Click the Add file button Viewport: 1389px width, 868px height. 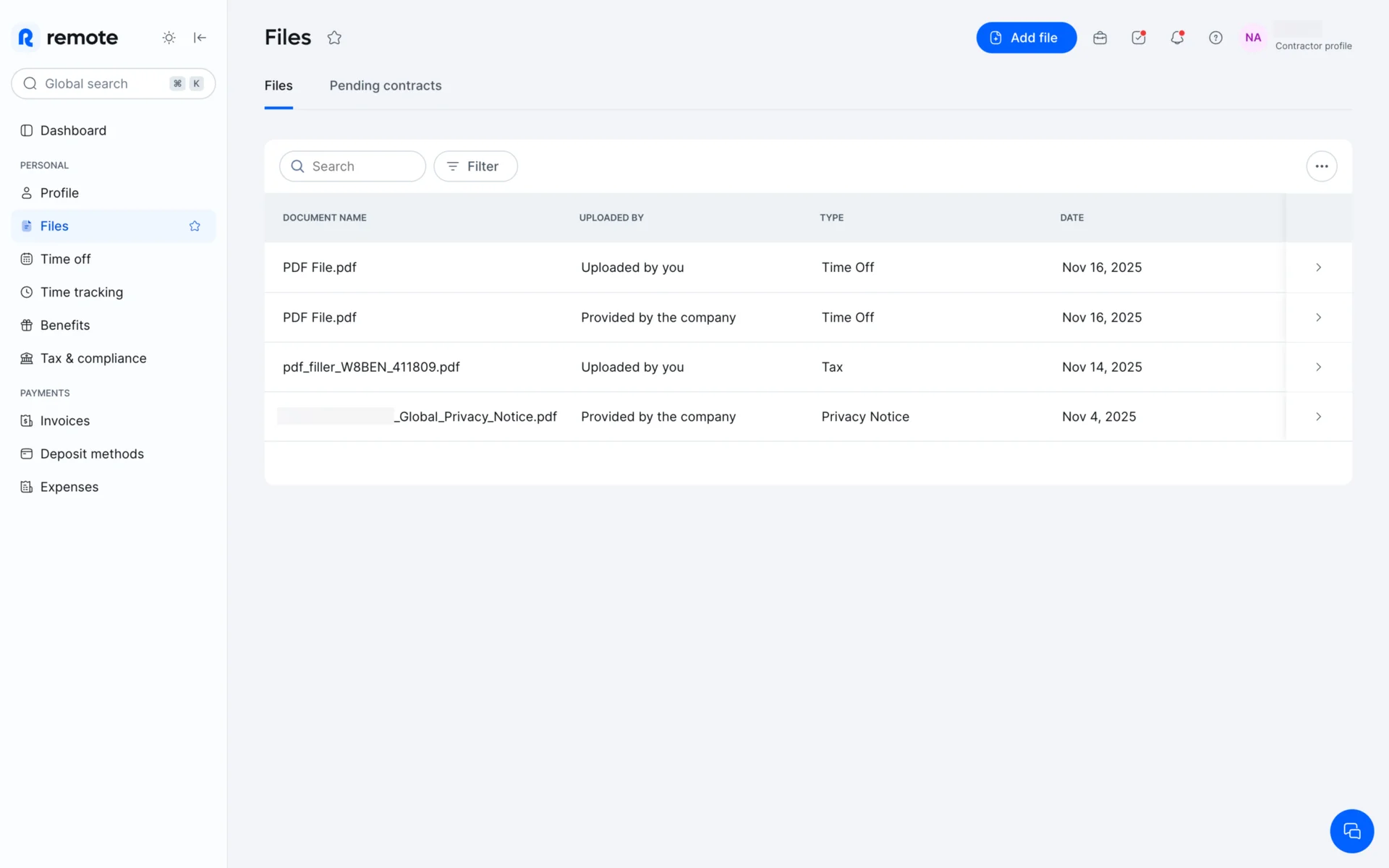pos(1026,38)
